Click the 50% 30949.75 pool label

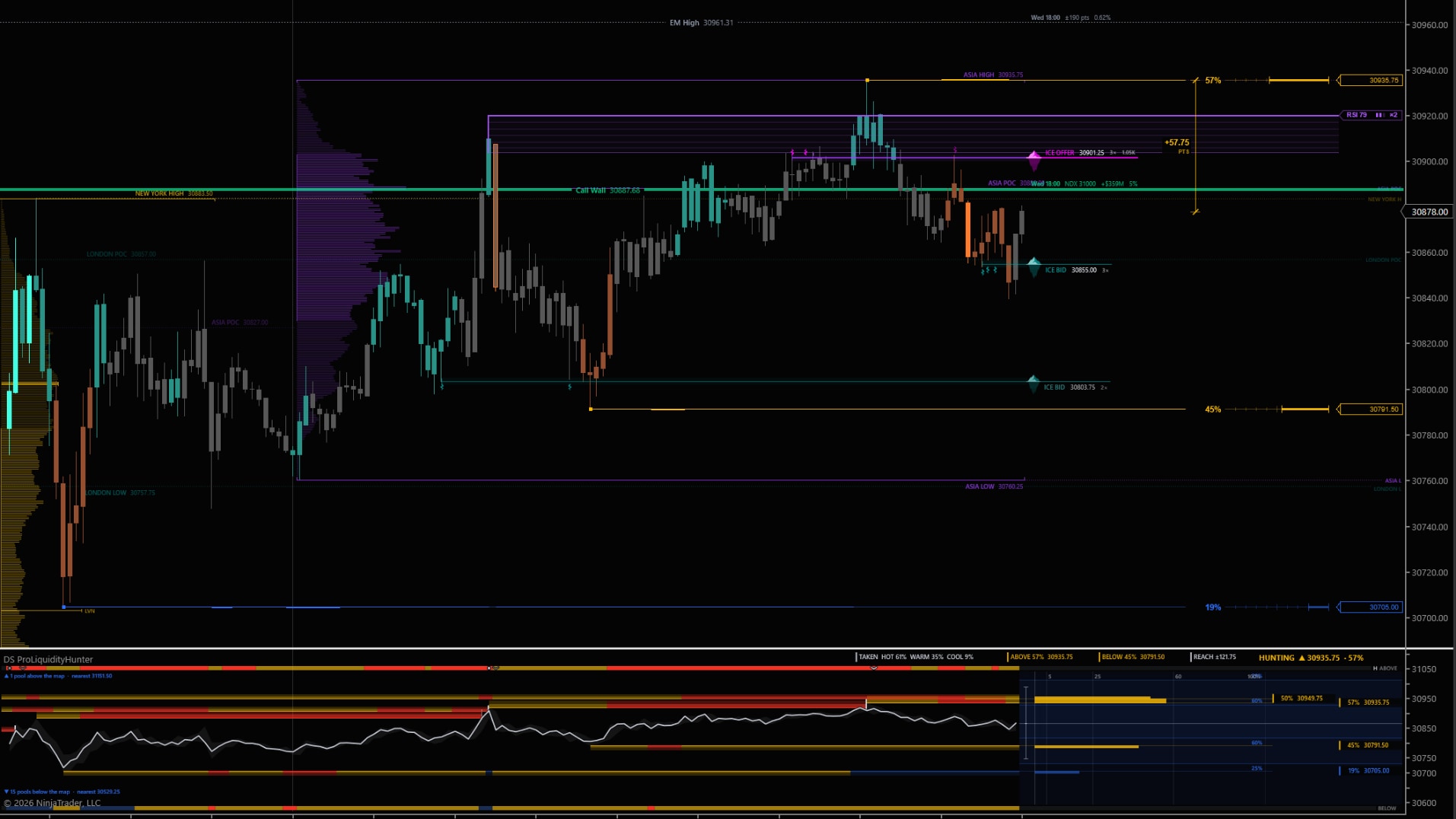tap(1301, 698)
